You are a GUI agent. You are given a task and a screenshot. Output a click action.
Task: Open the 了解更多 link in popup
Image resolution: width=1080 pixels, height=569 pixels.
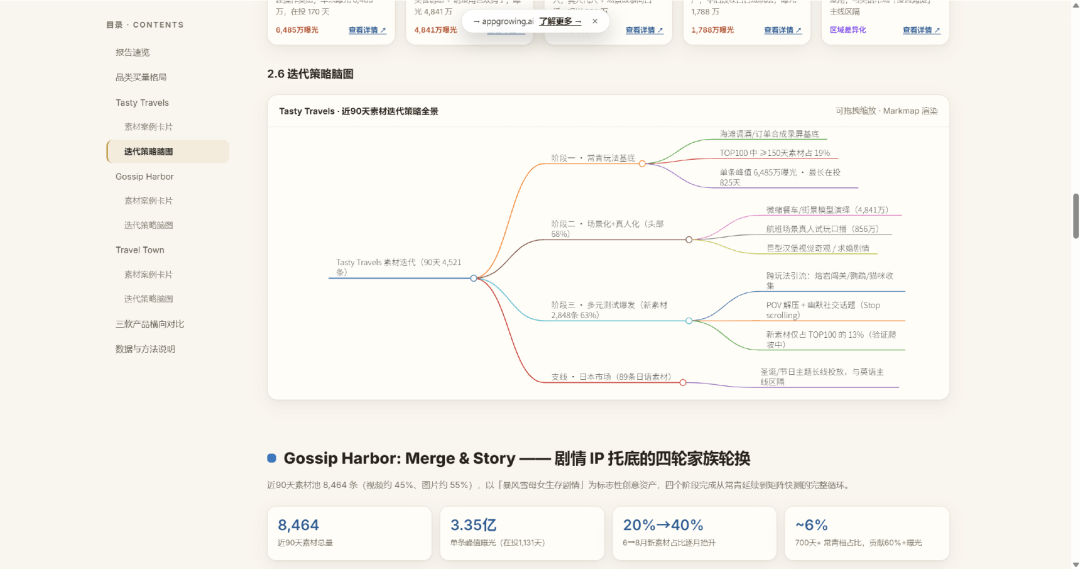tap(559, 21)
